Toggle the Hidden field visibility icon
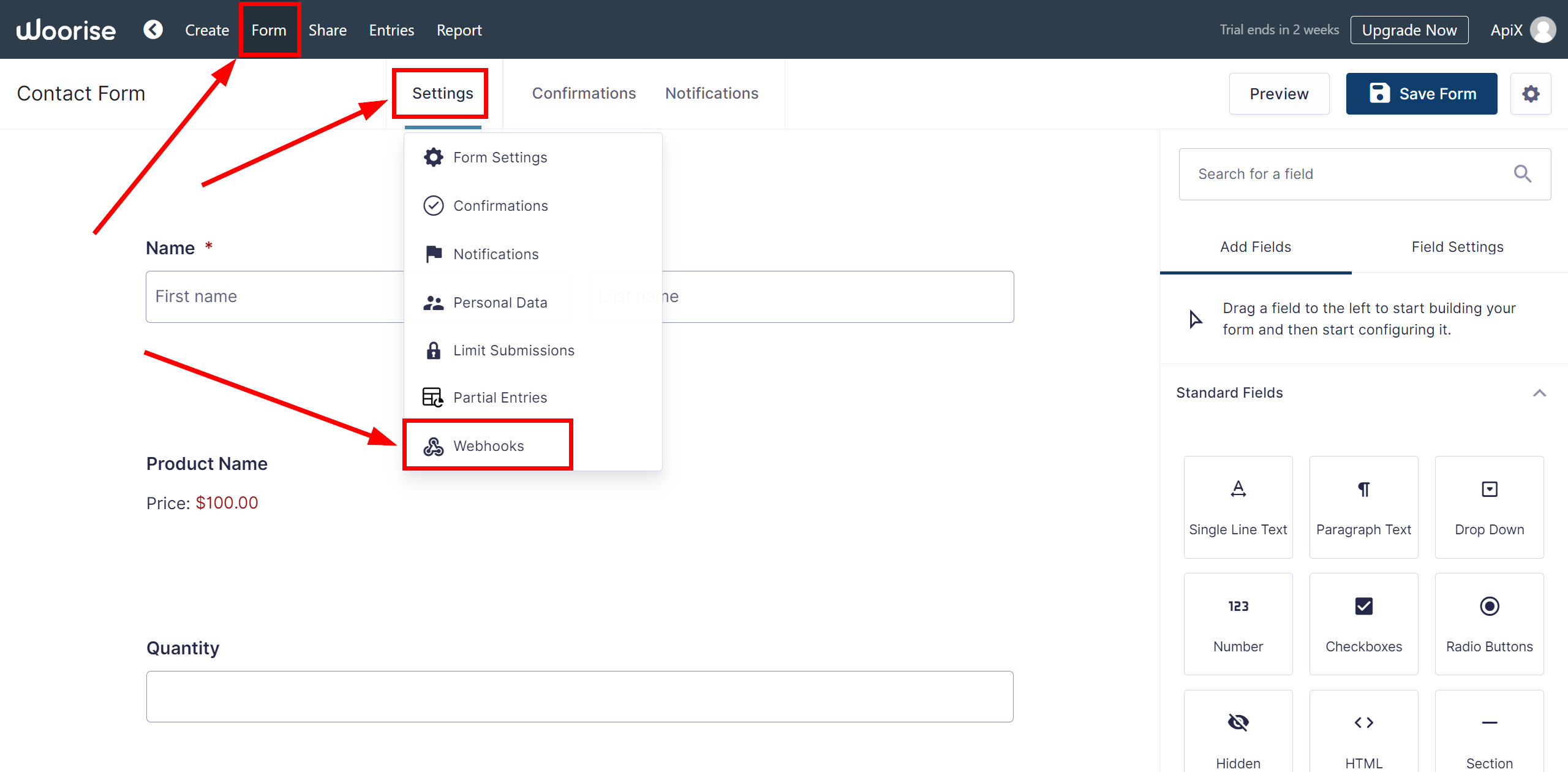The width and height of the screenshot is (1568, 772). (x=1237, y=722)
